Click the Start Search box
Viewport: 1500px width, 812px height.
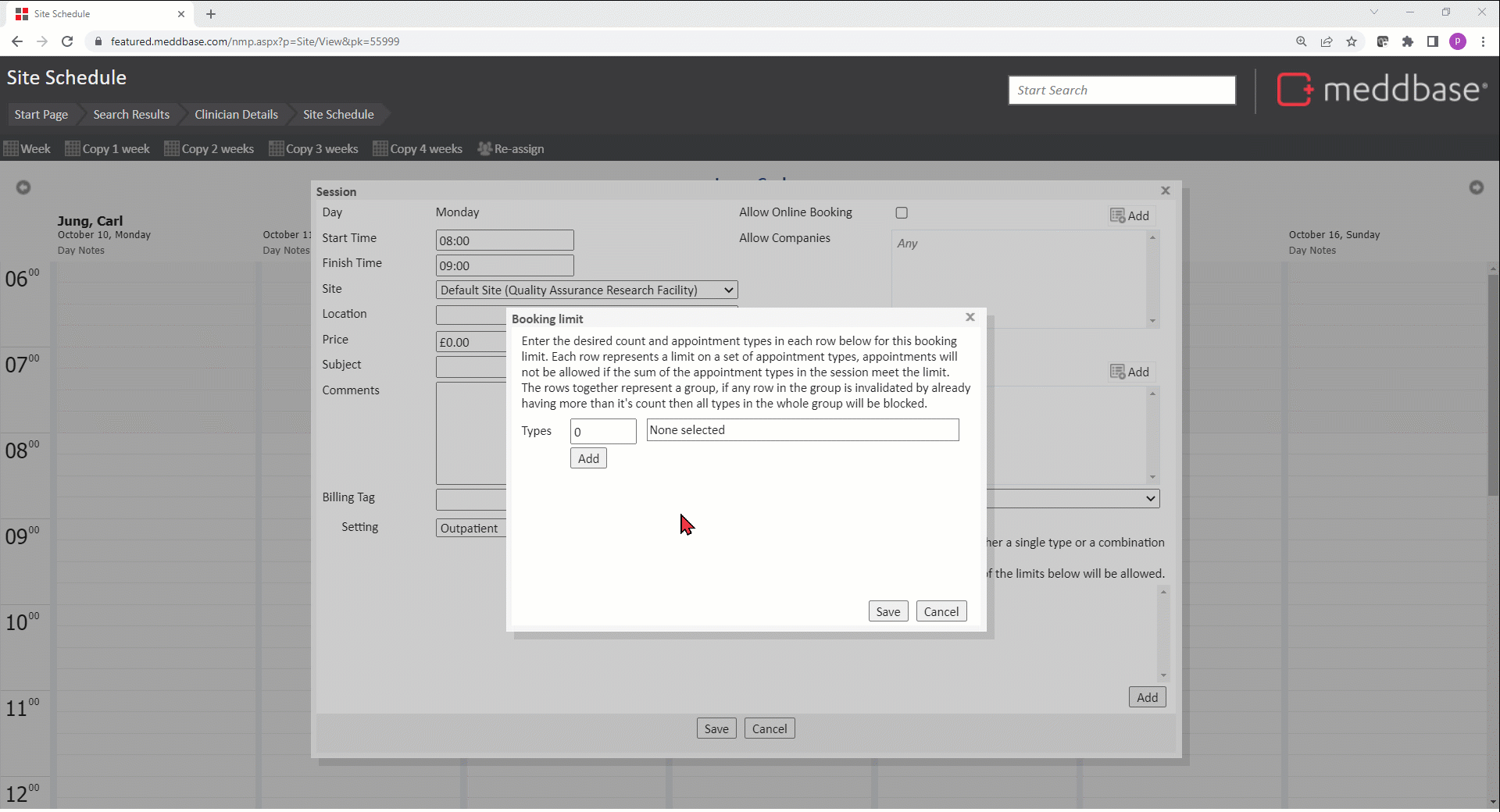(1121, 90)
